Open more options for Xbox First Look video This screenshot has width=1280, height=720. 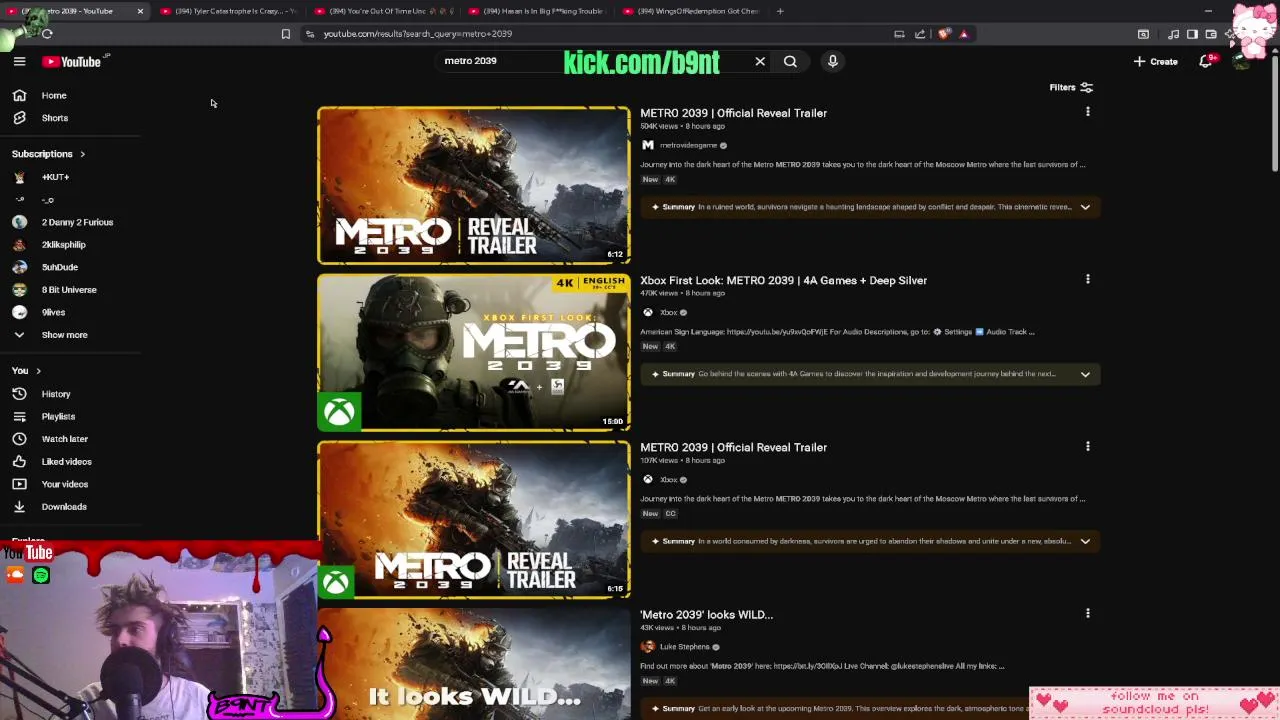[1088, 279]
